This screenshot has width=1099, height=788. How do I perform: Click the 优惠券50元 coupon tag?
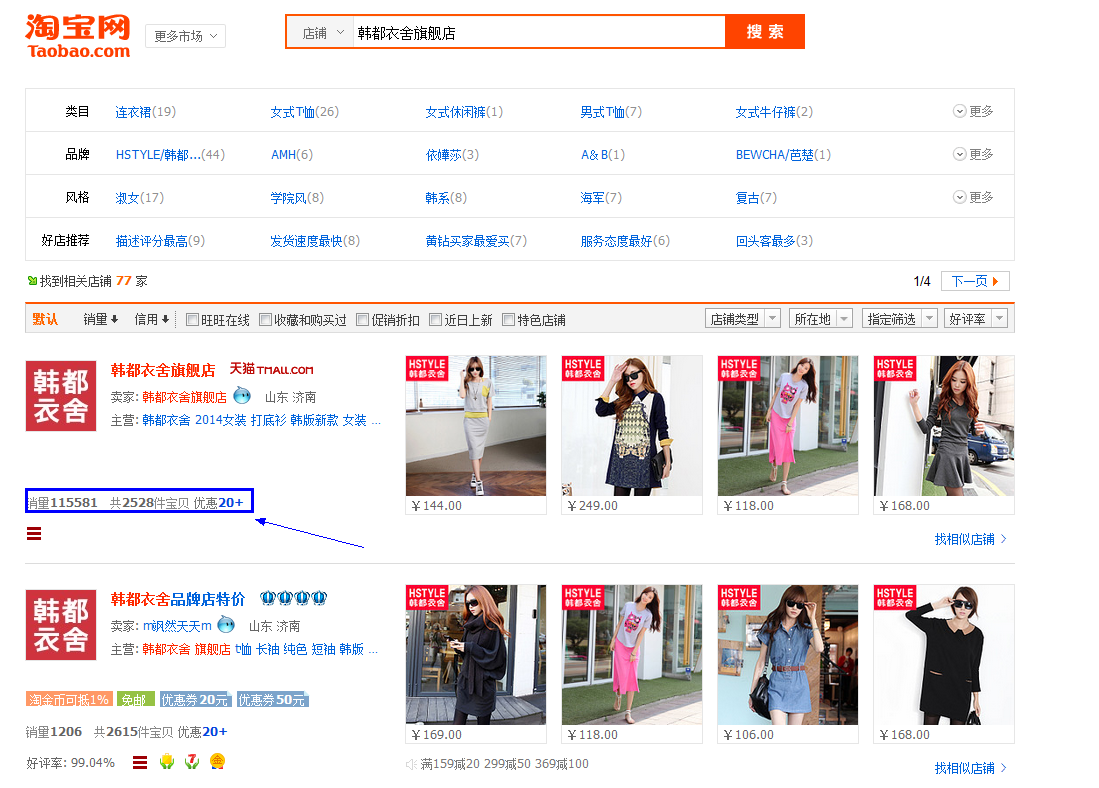[273, 699]
